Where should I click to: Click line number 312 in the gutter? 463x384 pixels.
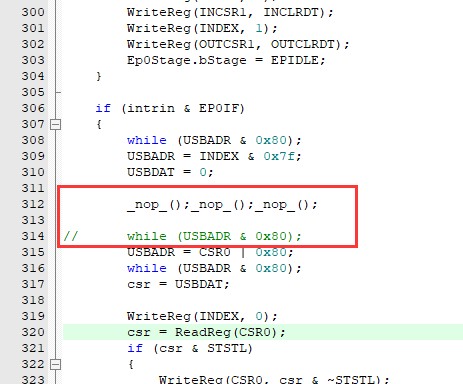click(33, 204)
